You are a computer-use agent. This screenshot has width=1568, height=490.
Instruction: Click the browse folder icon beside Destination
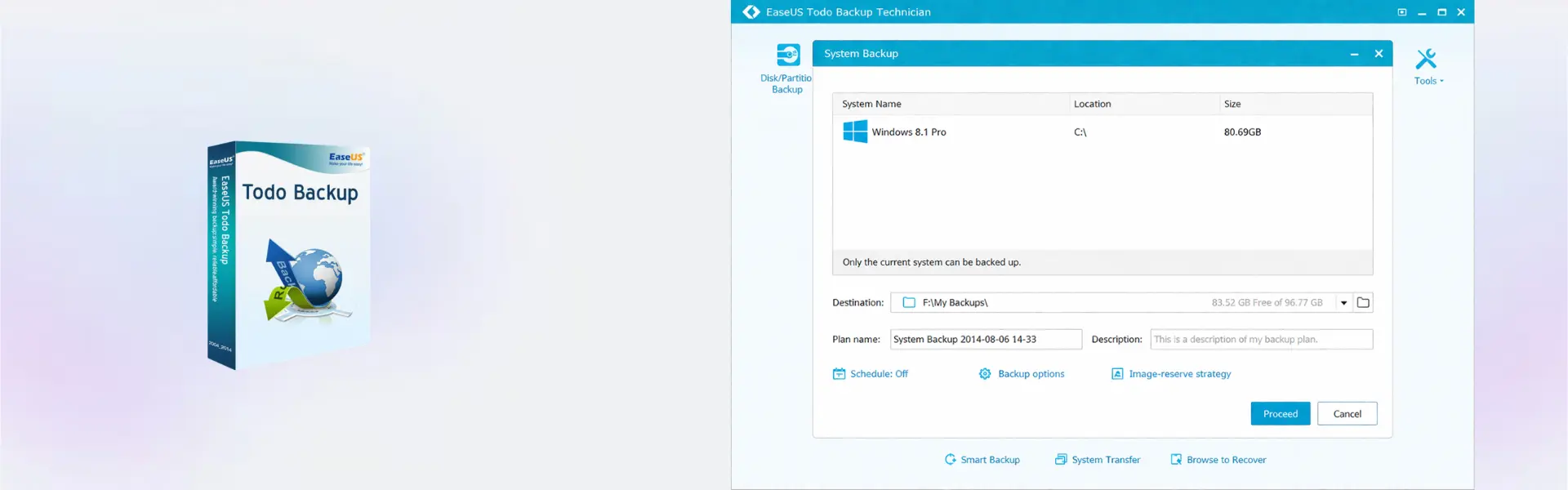click(x=1363, y=302)
